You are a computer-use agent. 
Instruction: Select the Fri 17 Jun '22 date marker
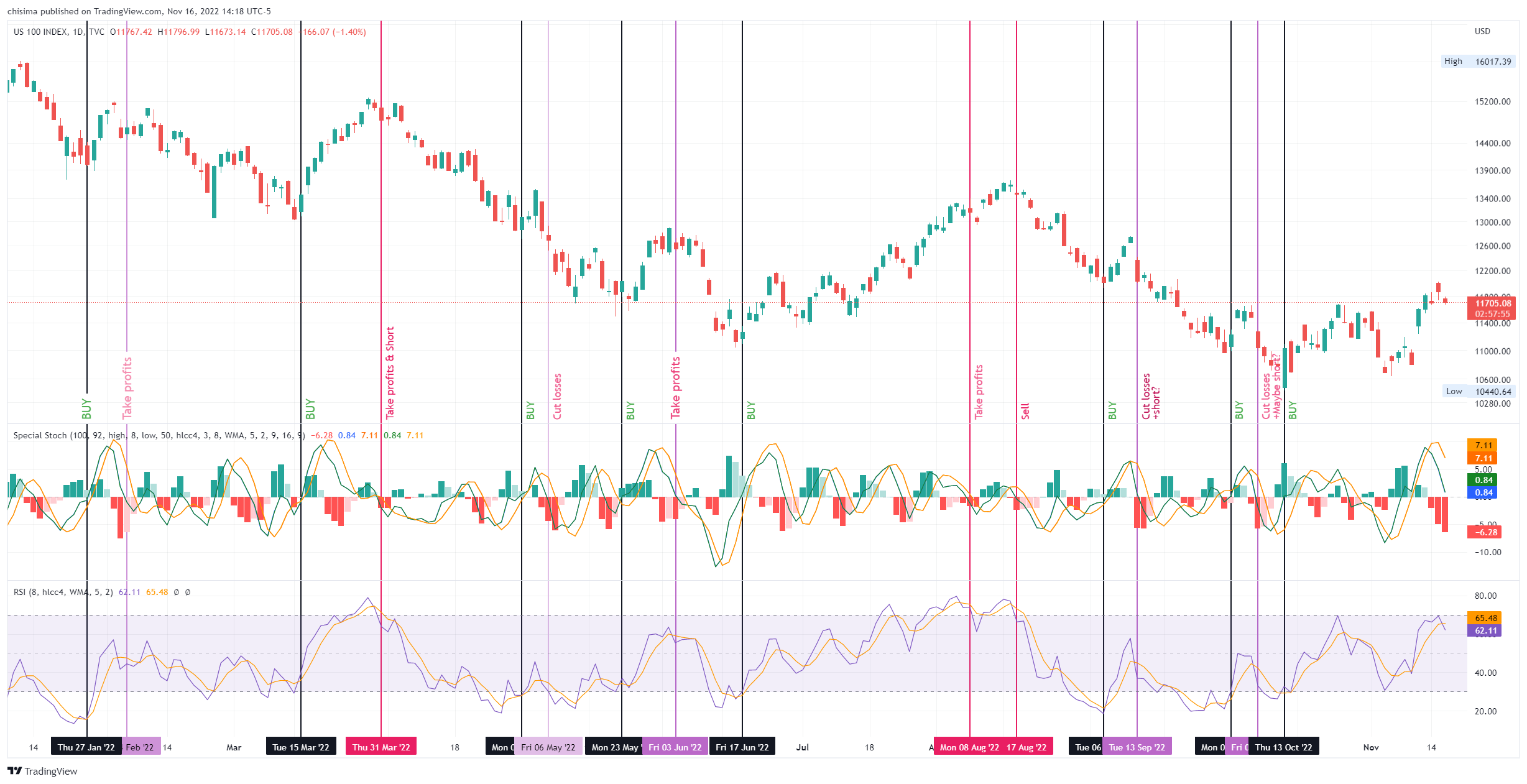pos(742,747)
